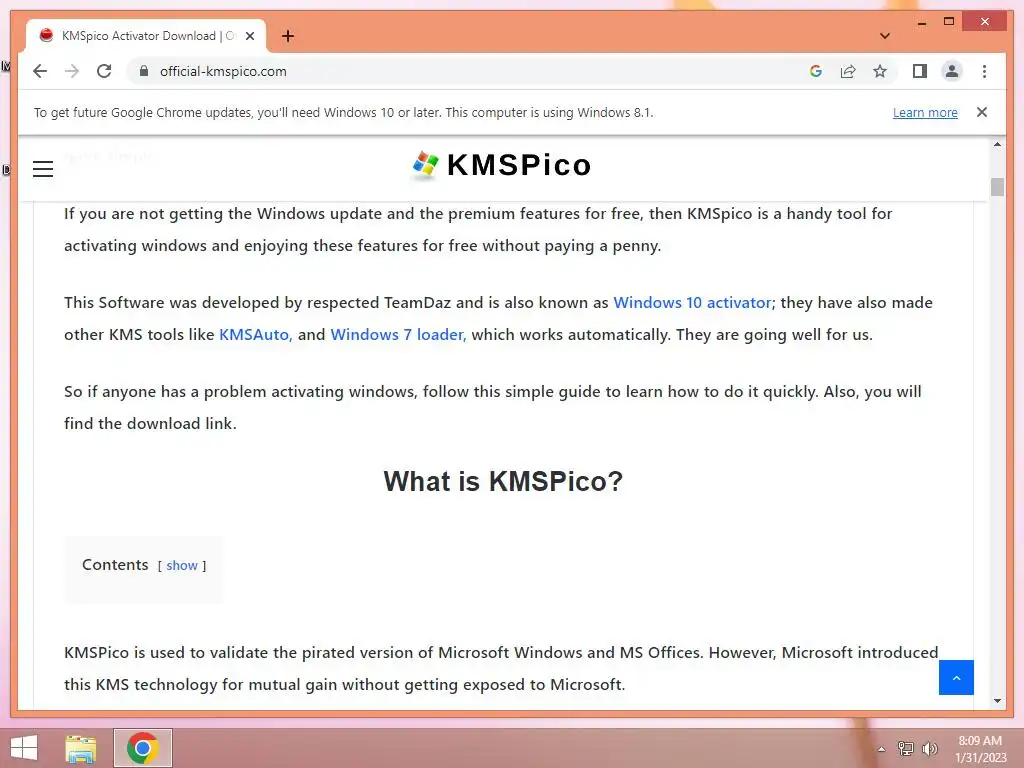Open the volume speaker tray icon
Image resolution: width=1024 pixels, height=768 pixels.
tap(929, 749)
